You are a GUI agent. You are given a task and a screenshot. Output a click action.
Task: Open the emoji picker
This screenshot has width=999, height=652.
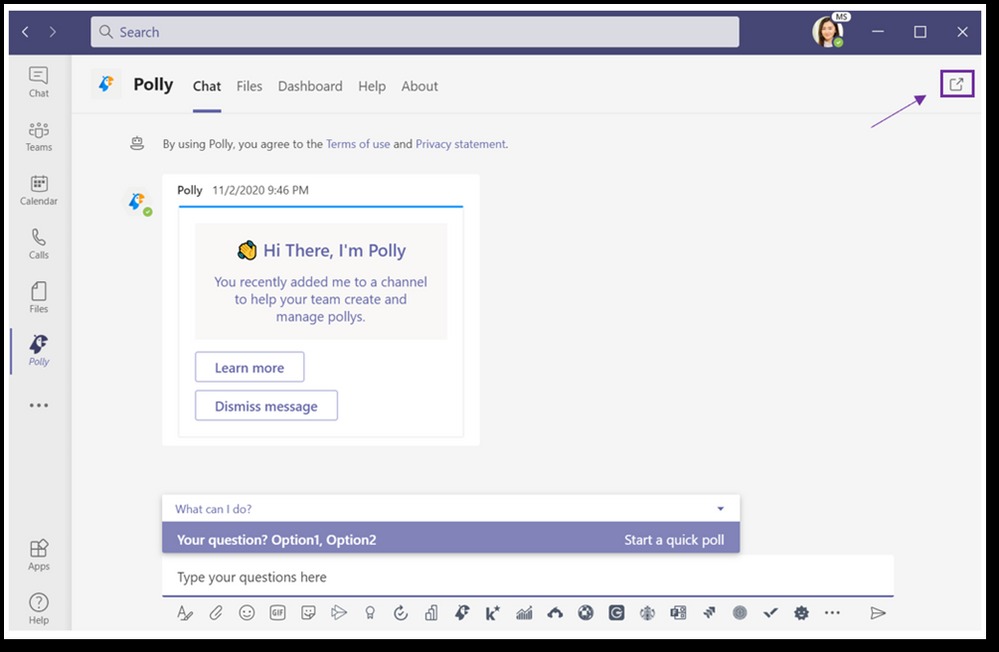coord(247,613)
